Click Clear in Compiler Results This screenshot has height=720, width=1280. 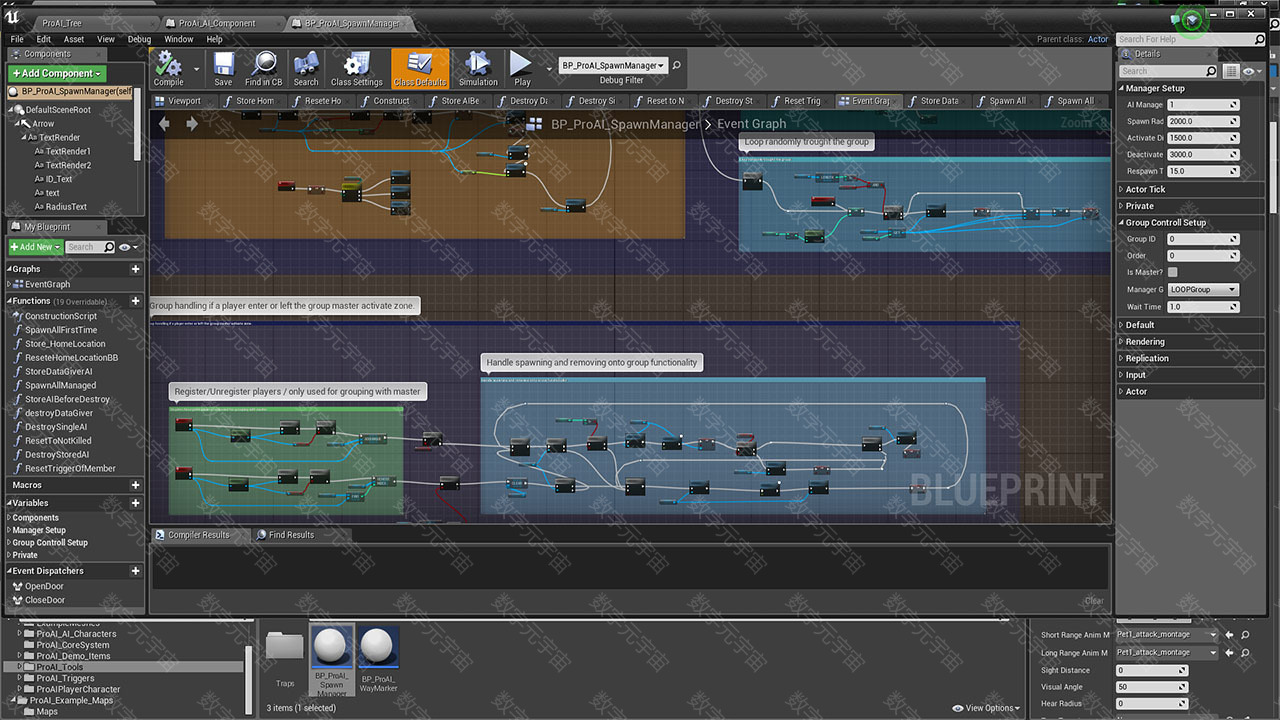click(x=1094, y=601)
